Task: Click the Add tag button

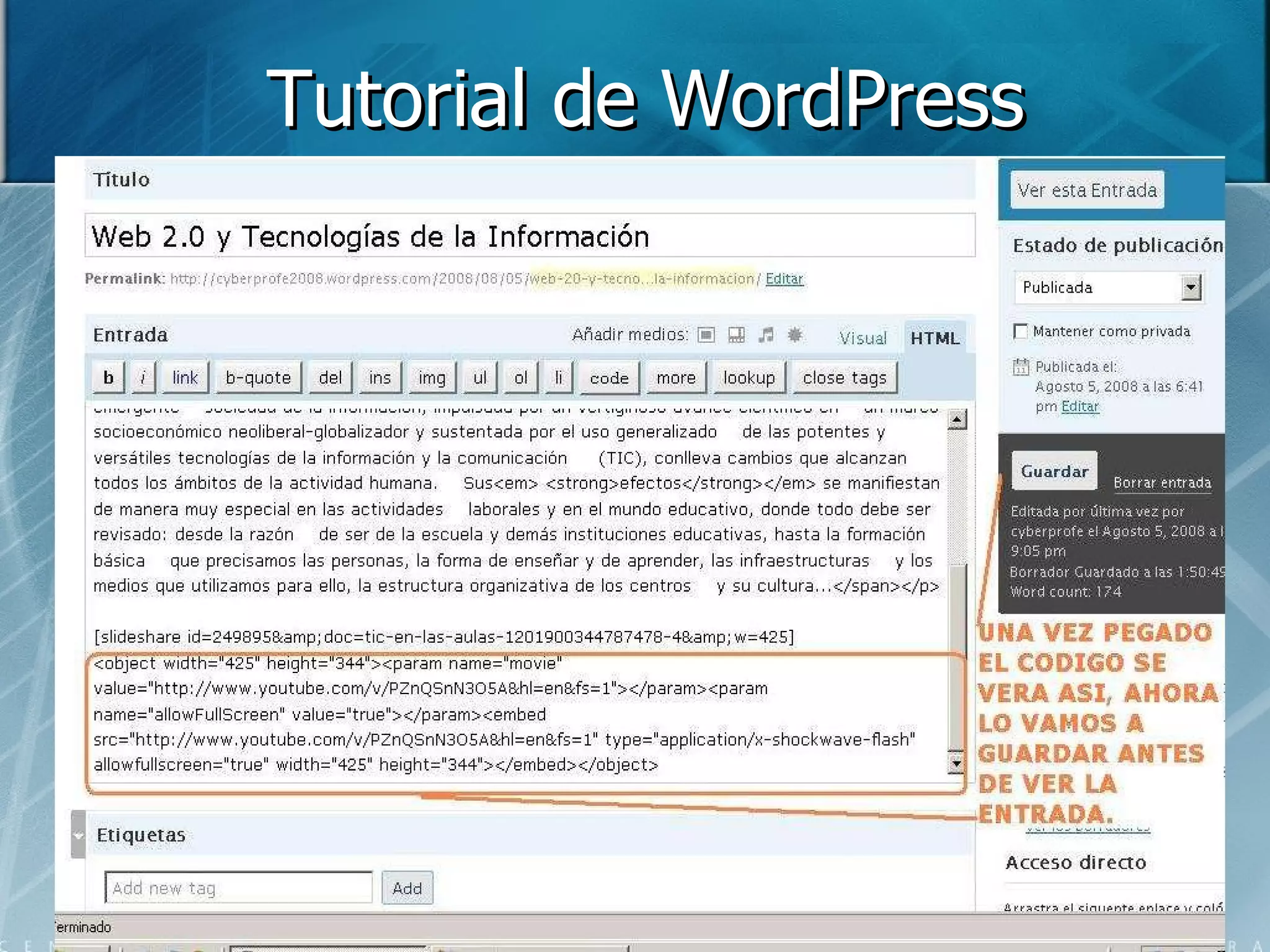Action: 407,888
